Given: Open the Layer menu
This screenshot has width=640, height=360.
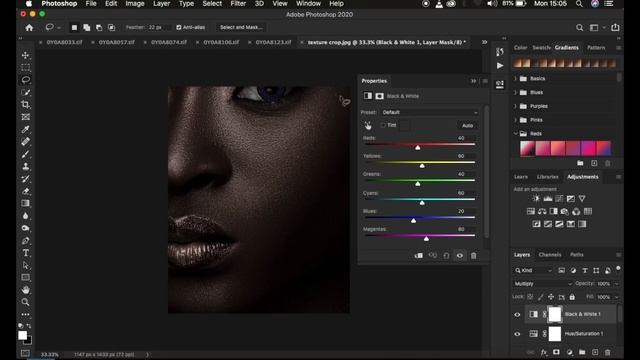Looking at the screenshot, I should [161, 4].
